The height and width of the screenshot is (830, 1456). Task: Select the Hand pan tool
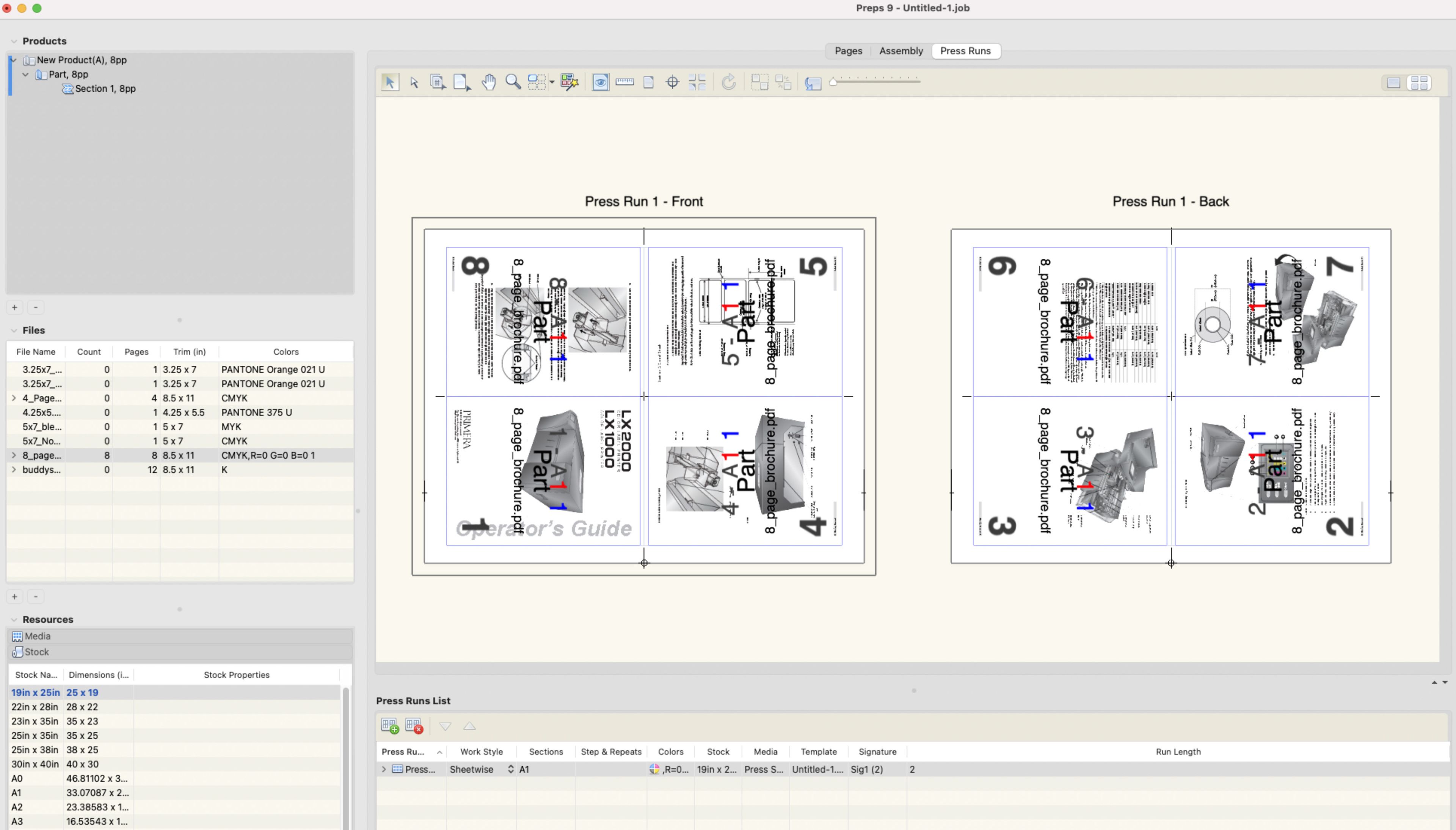coord(488,82)
